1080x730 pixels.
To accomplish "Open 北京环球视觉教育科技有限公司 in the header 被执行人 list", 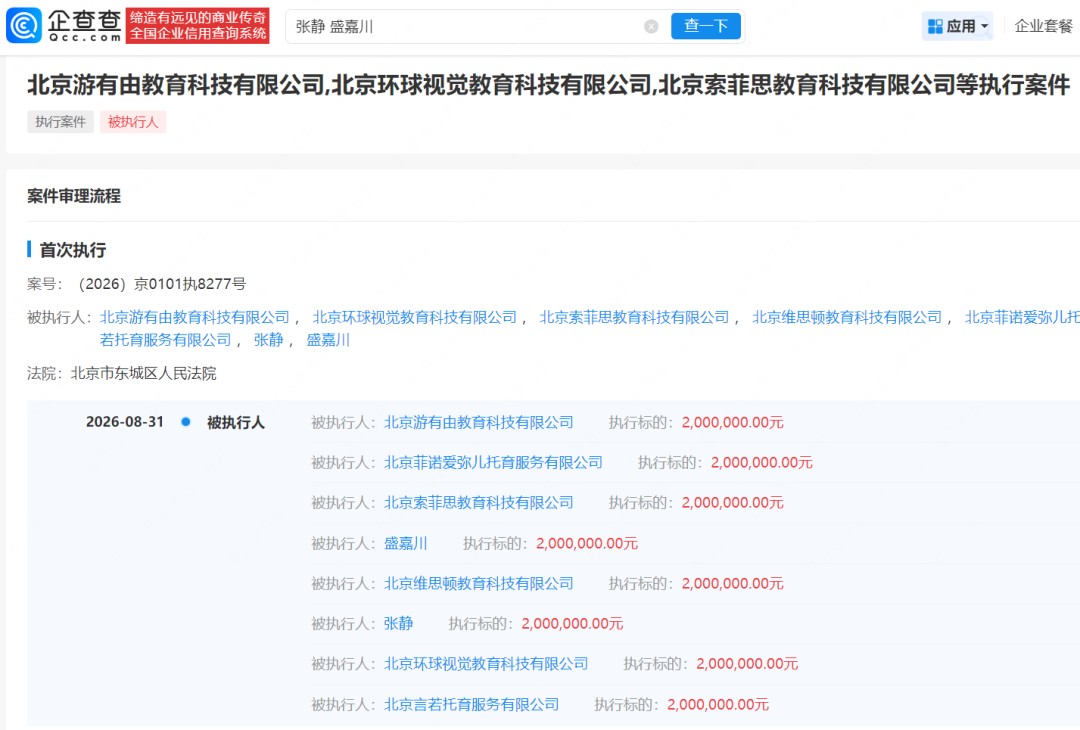I will tap(415, 317).
